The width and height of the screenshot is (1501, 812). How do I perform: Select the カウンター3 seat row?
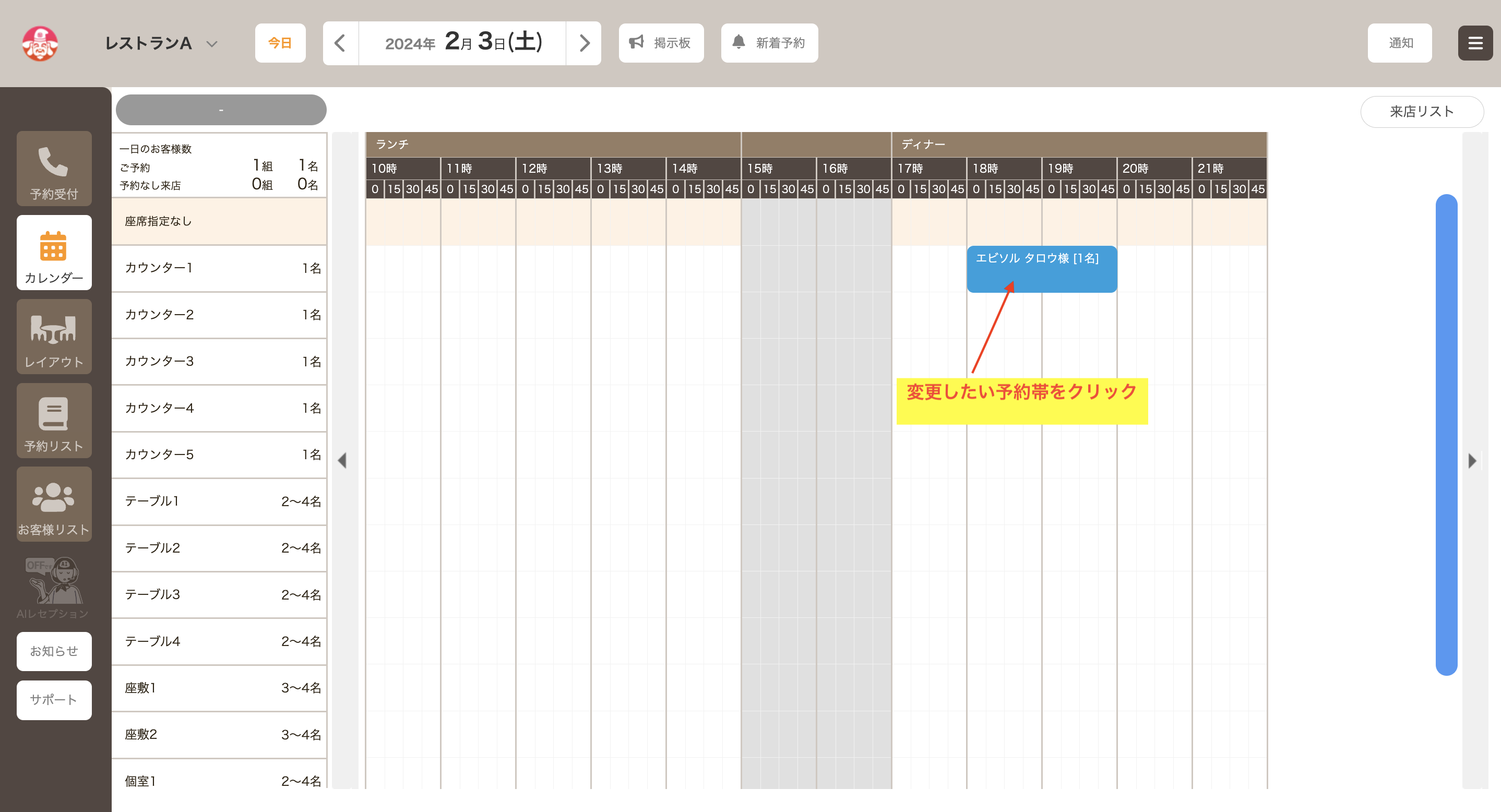219,361
